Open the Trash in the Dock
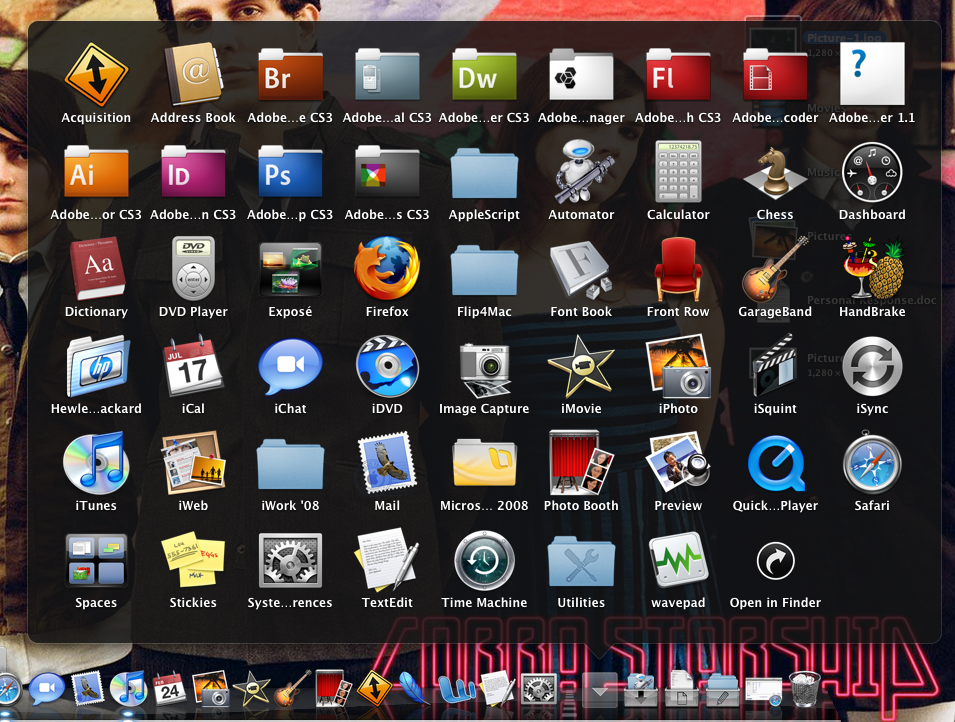This screenshot has height=722, width=955. 804,688
